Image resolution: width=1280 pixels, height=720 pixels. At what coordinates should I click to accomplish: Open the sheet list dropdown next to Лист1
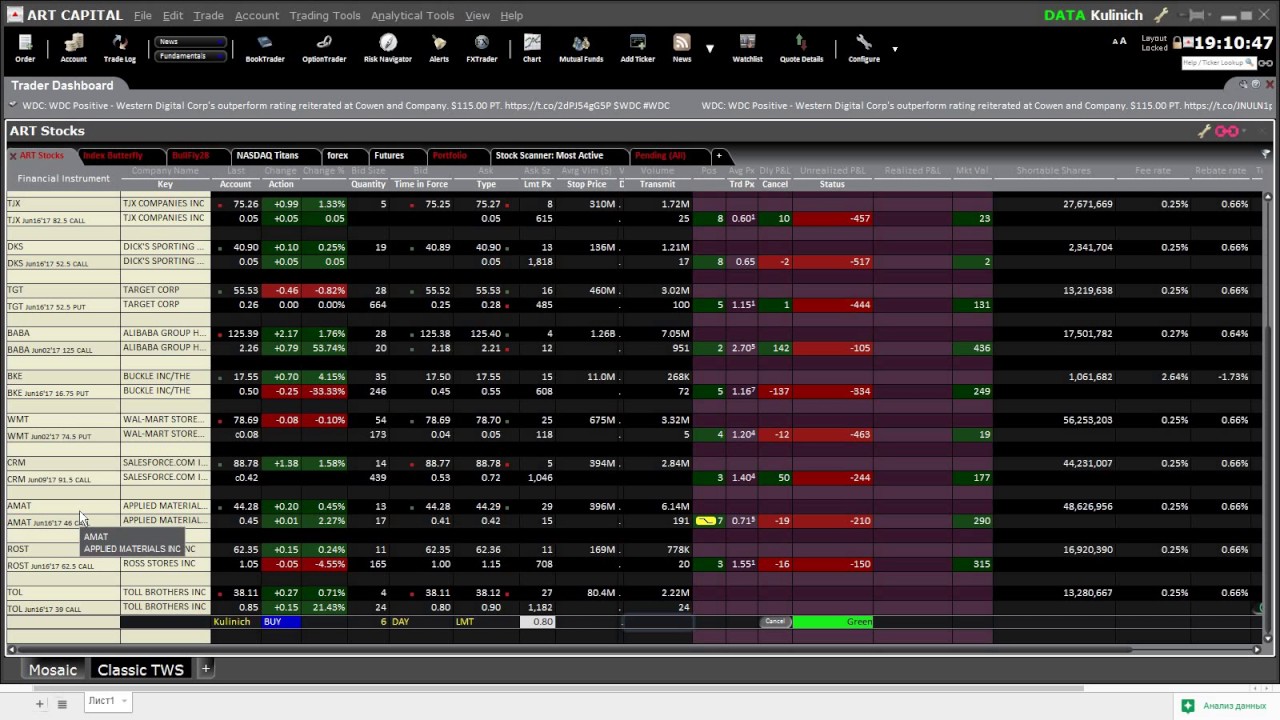coord(125,701)
